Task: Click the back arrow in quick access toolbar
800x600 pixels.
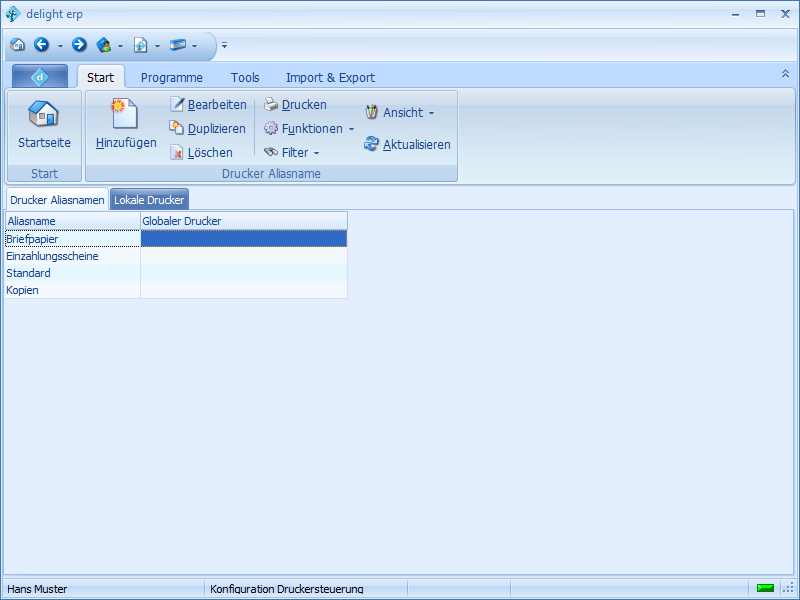Action: point(41,45)
